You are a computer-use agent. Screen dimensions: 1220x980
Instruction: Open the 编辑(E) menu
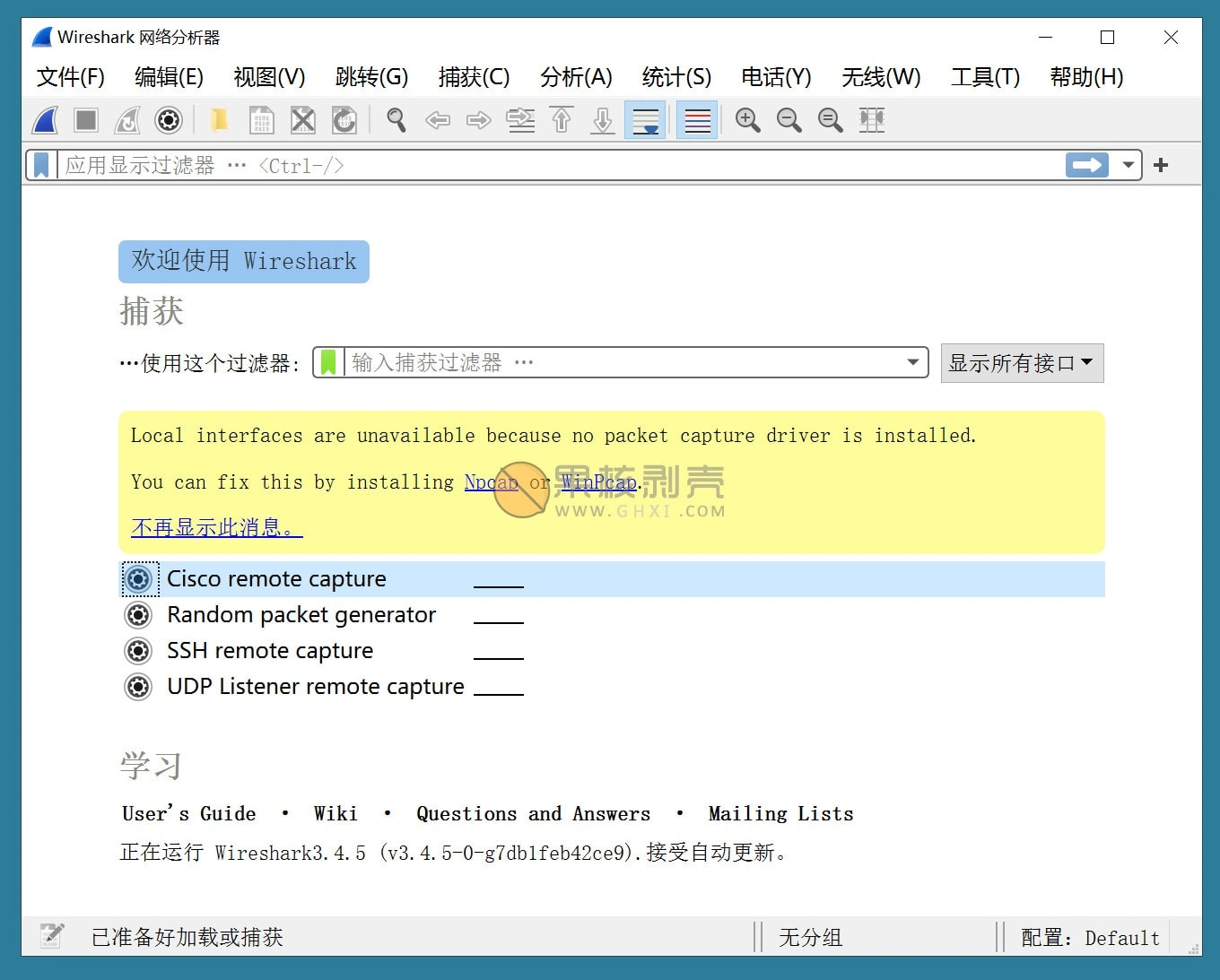[169, 77]
